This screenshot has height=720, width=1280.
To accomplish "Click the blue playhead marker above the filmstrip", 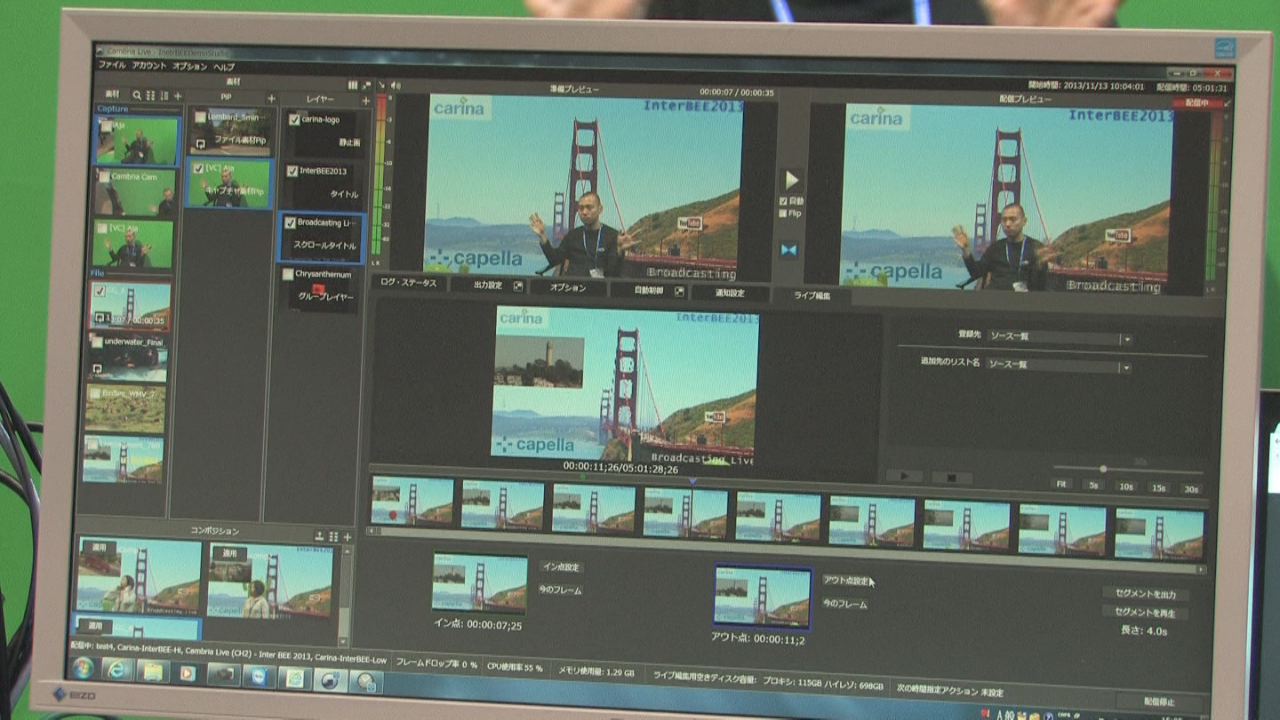I will [692, 481].
